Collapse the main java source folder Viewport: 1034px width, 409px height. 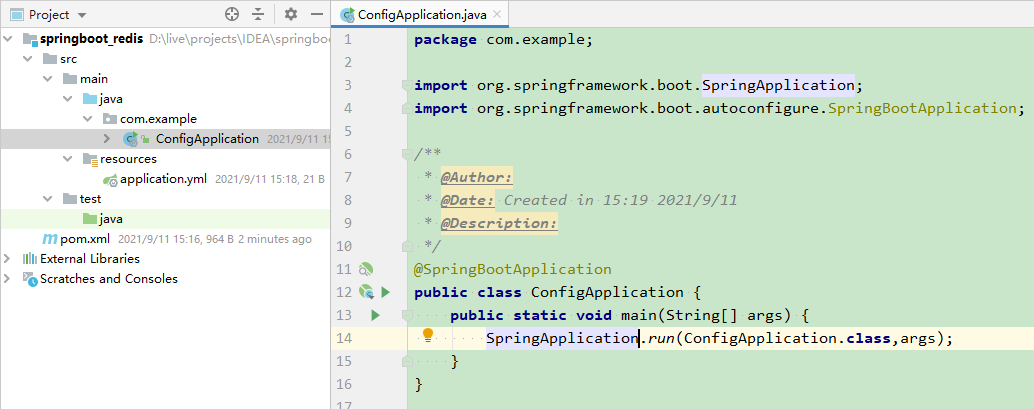[68, 99]
